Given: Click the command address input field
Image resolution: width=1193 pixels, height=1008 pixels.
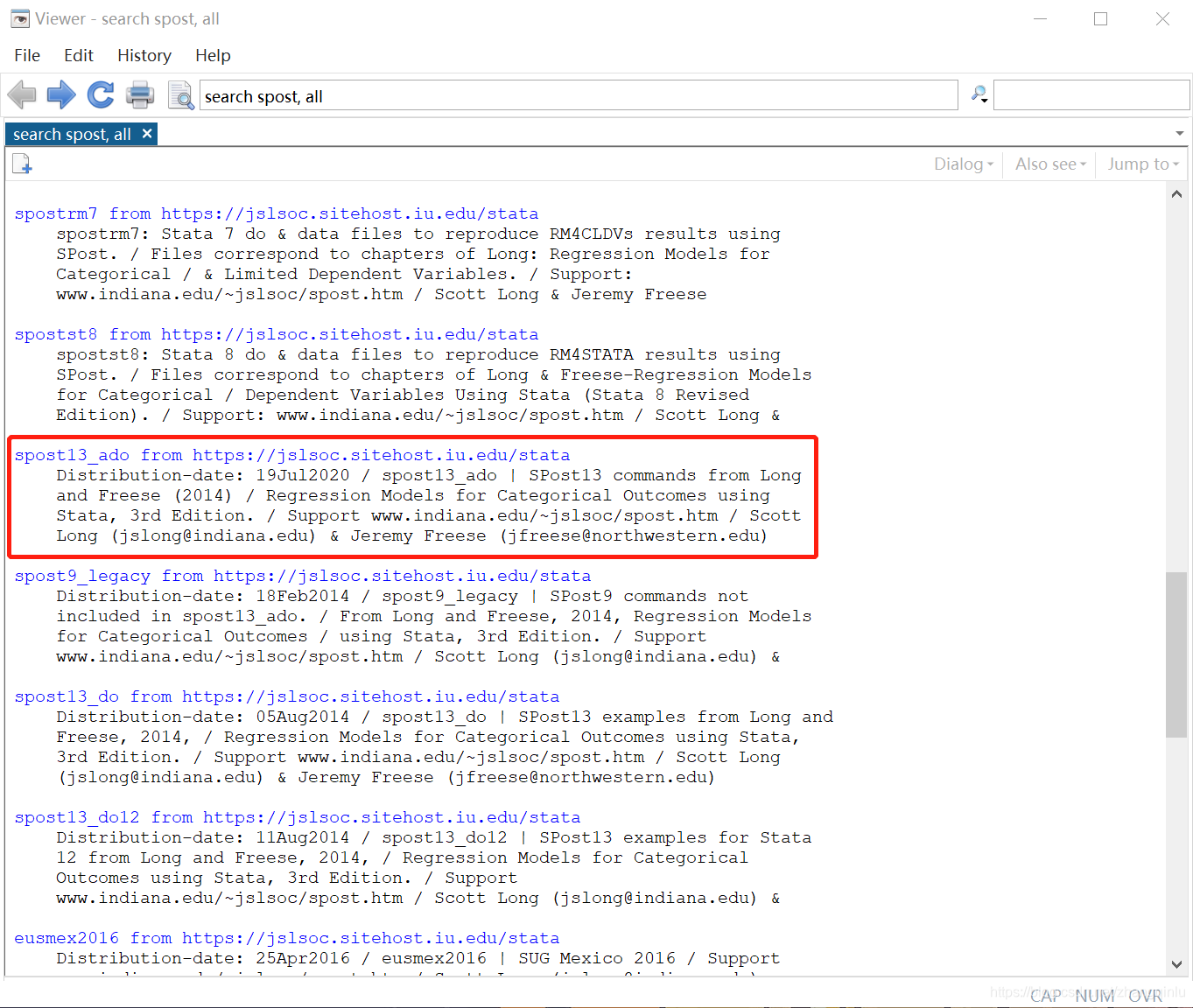Looking at the screenshot, I should [579, 95].
